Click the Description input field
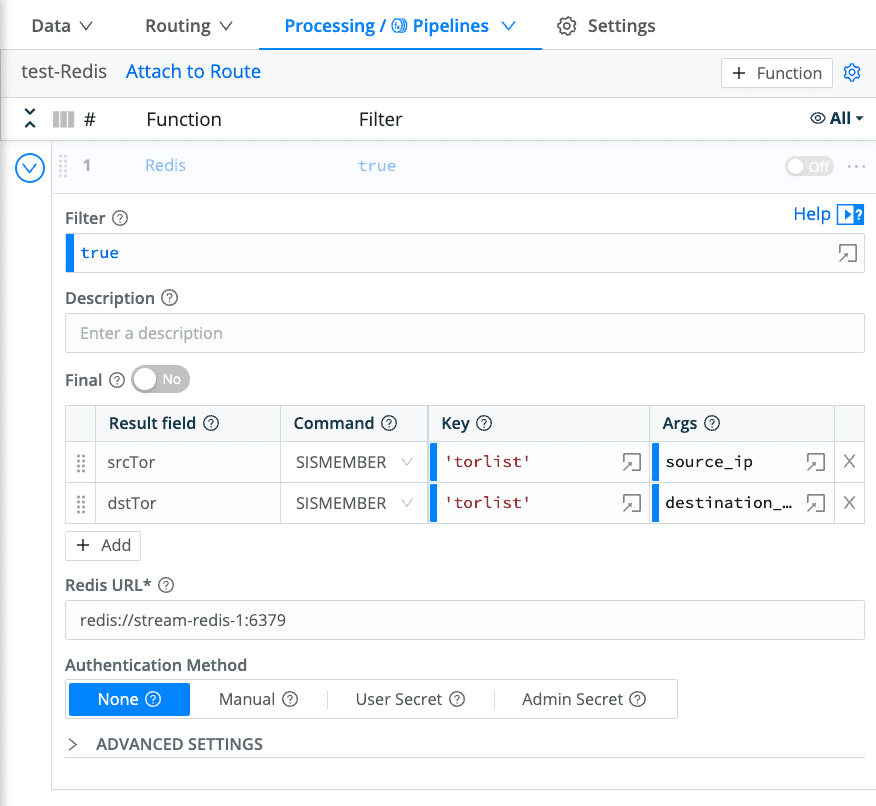 pyautogui.click(x=464, y=333)
